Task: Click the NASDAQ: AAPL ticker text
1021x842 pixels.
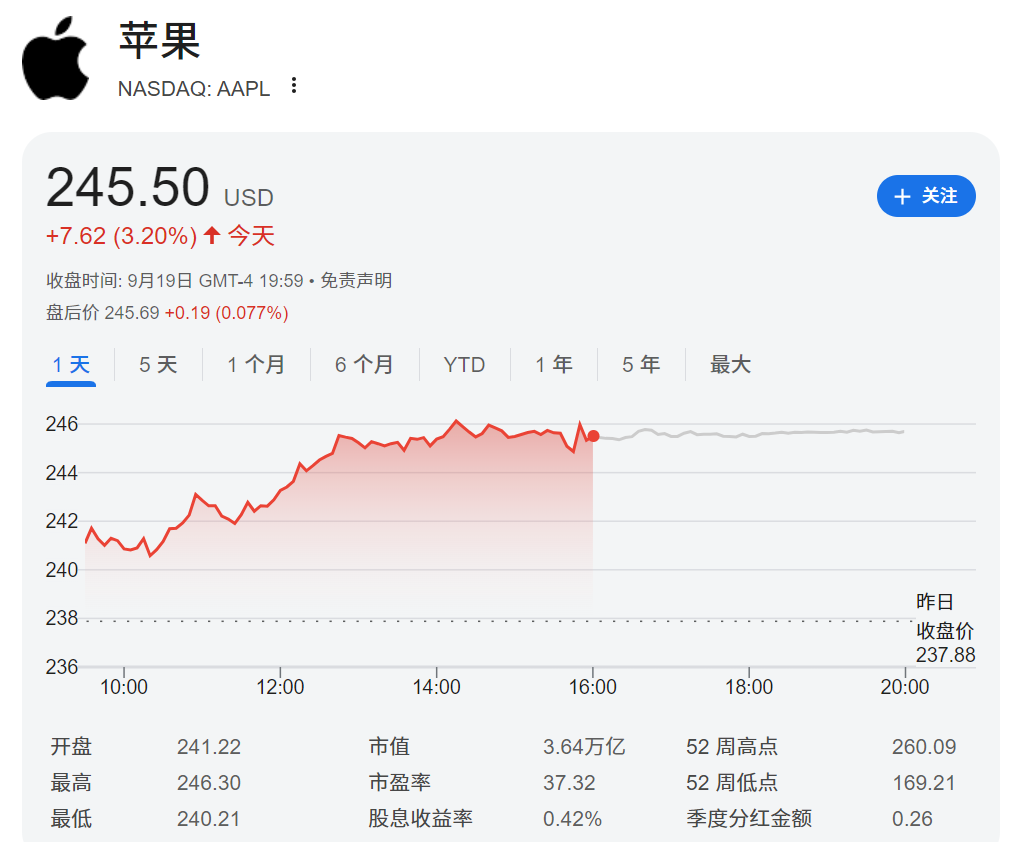Action: (x=193, y=89)
